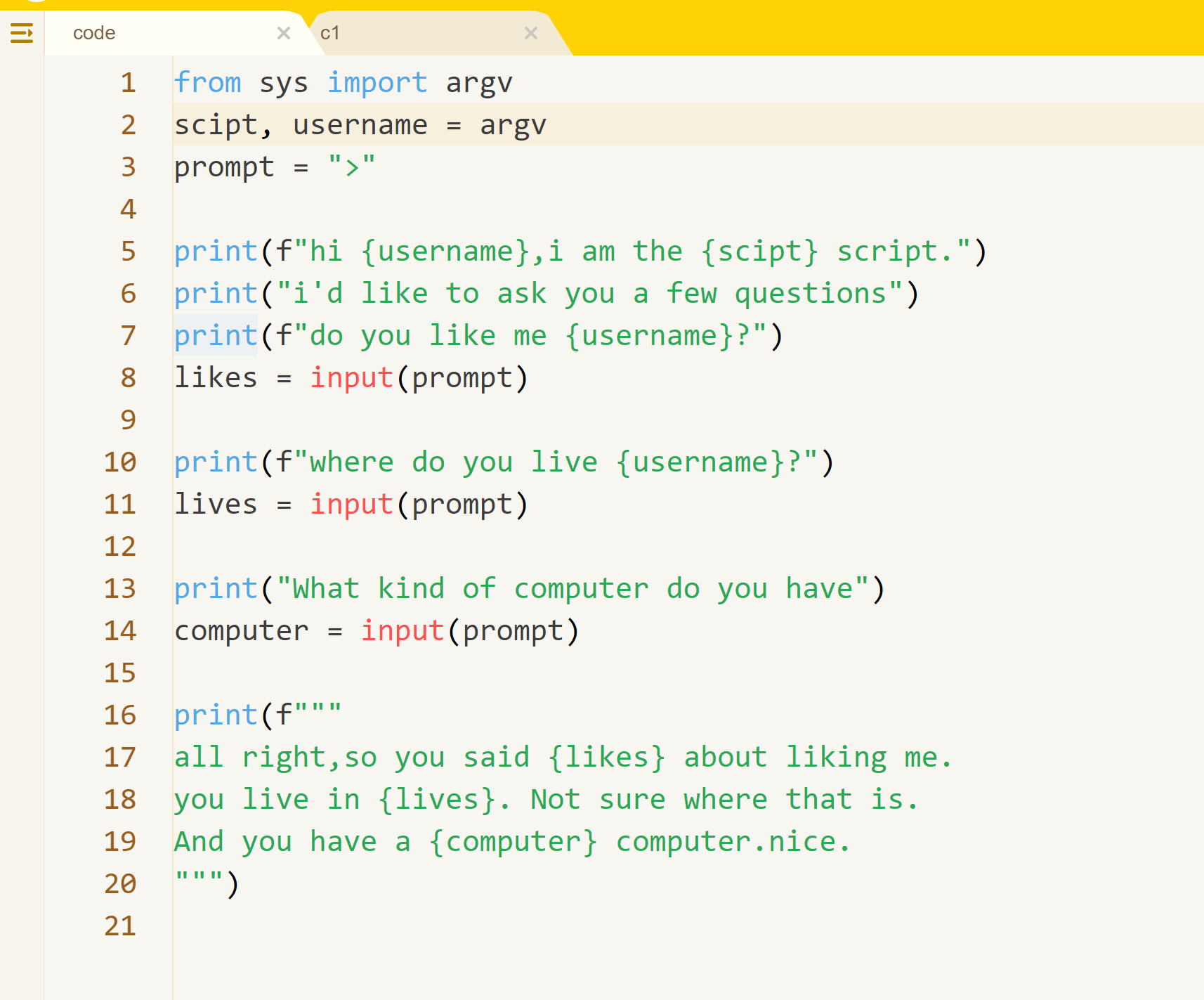Viewport: 1204px width, 1000px height.
Task: Click 'prompt' variable on line 3
Action: (x=225, y=168)
